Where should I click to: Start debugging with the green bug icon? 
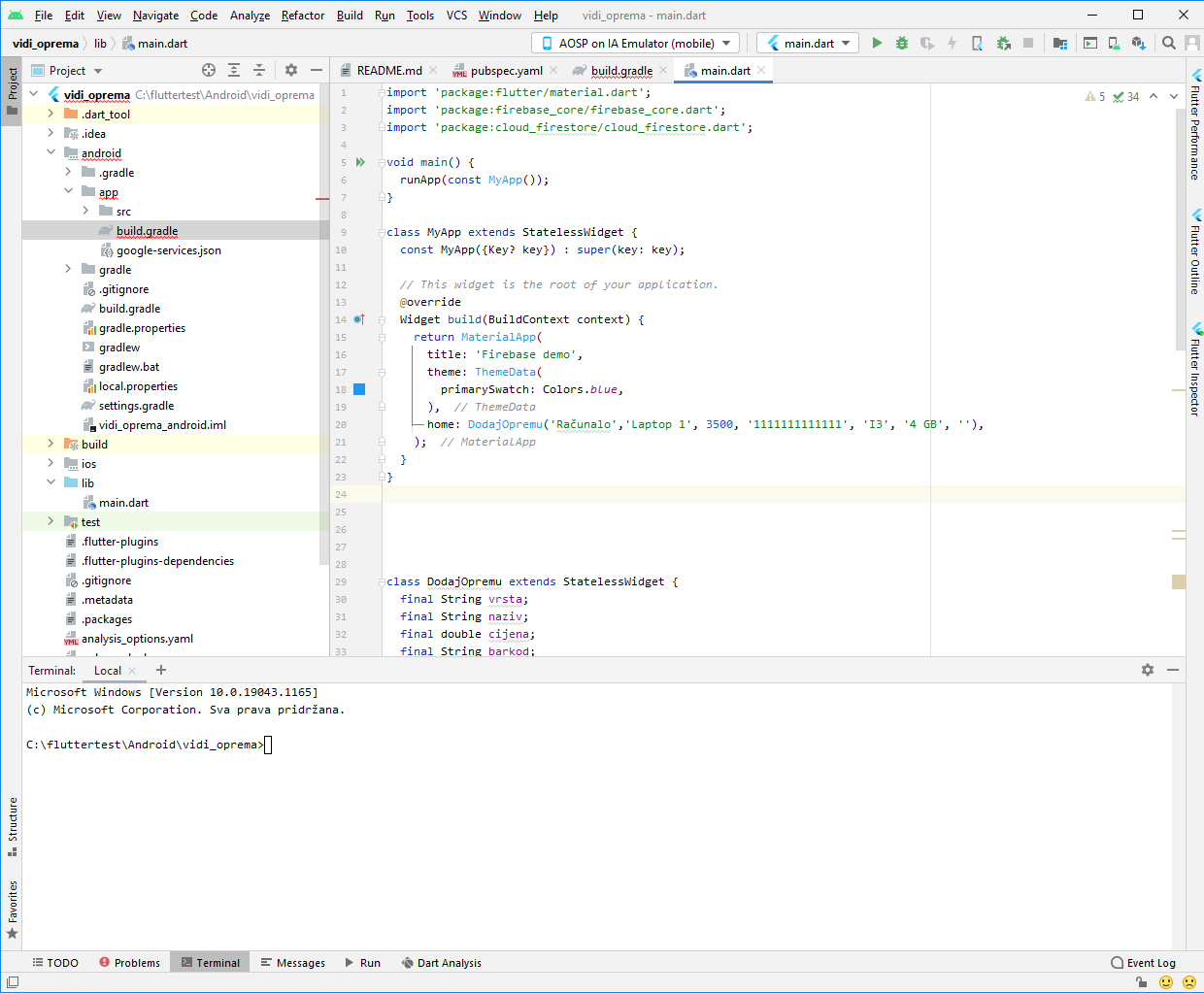pyautogui.click(x=902, y=43)
